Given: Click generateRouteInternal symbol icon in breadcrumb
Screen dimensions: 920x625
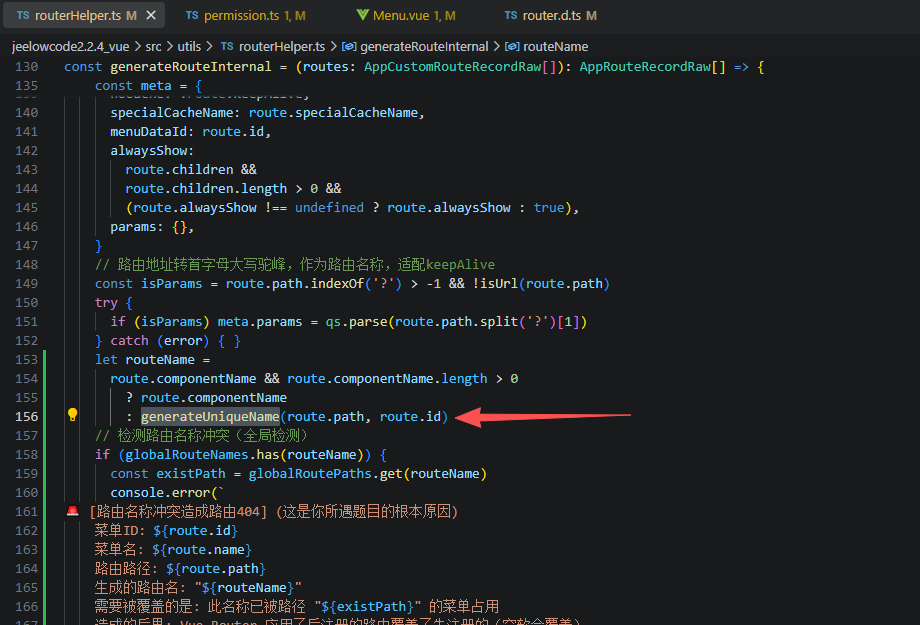Looking at the screenshot, I should tap(348, 46).
